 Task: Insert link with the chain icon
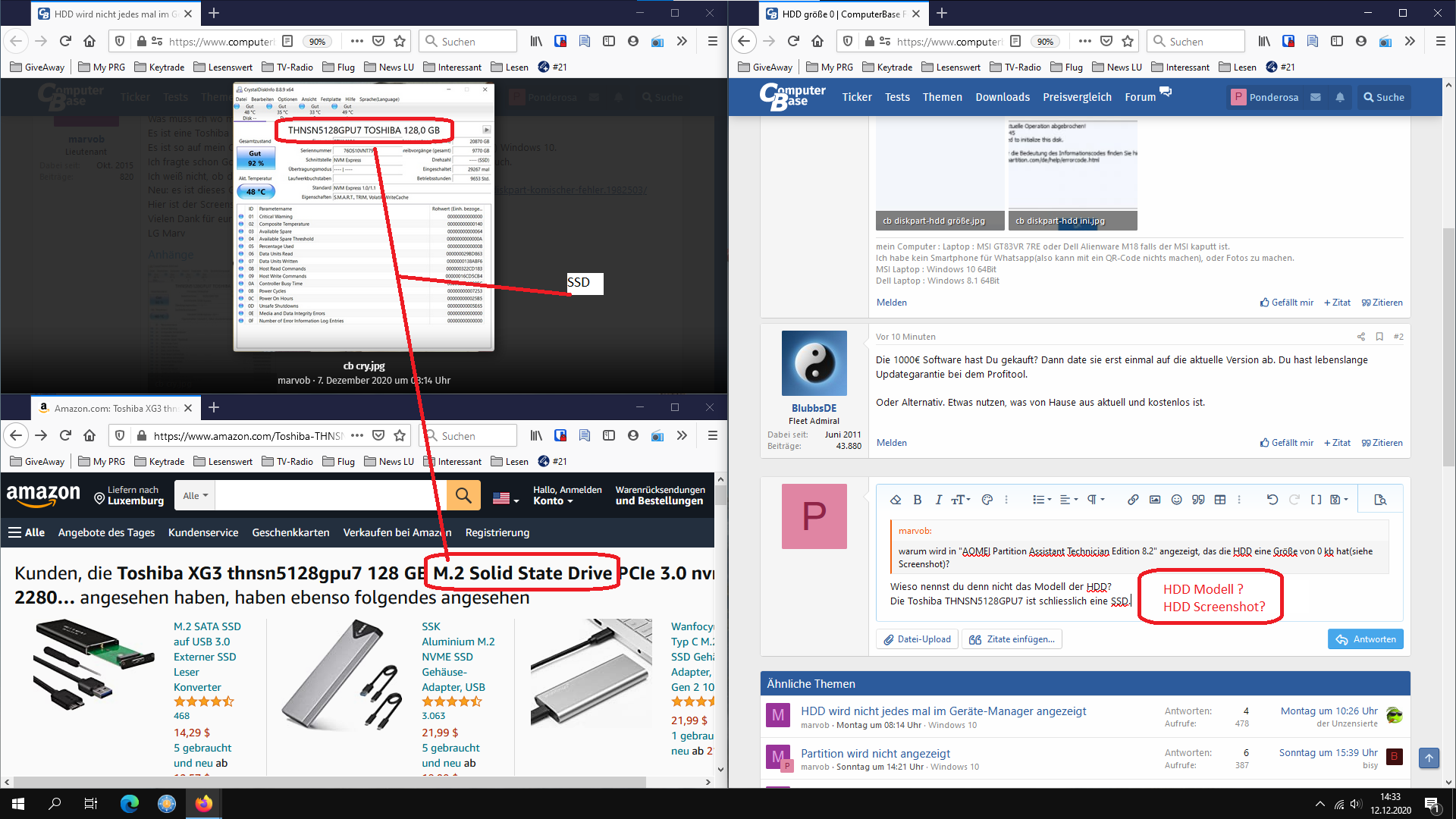click(1132, 500)
